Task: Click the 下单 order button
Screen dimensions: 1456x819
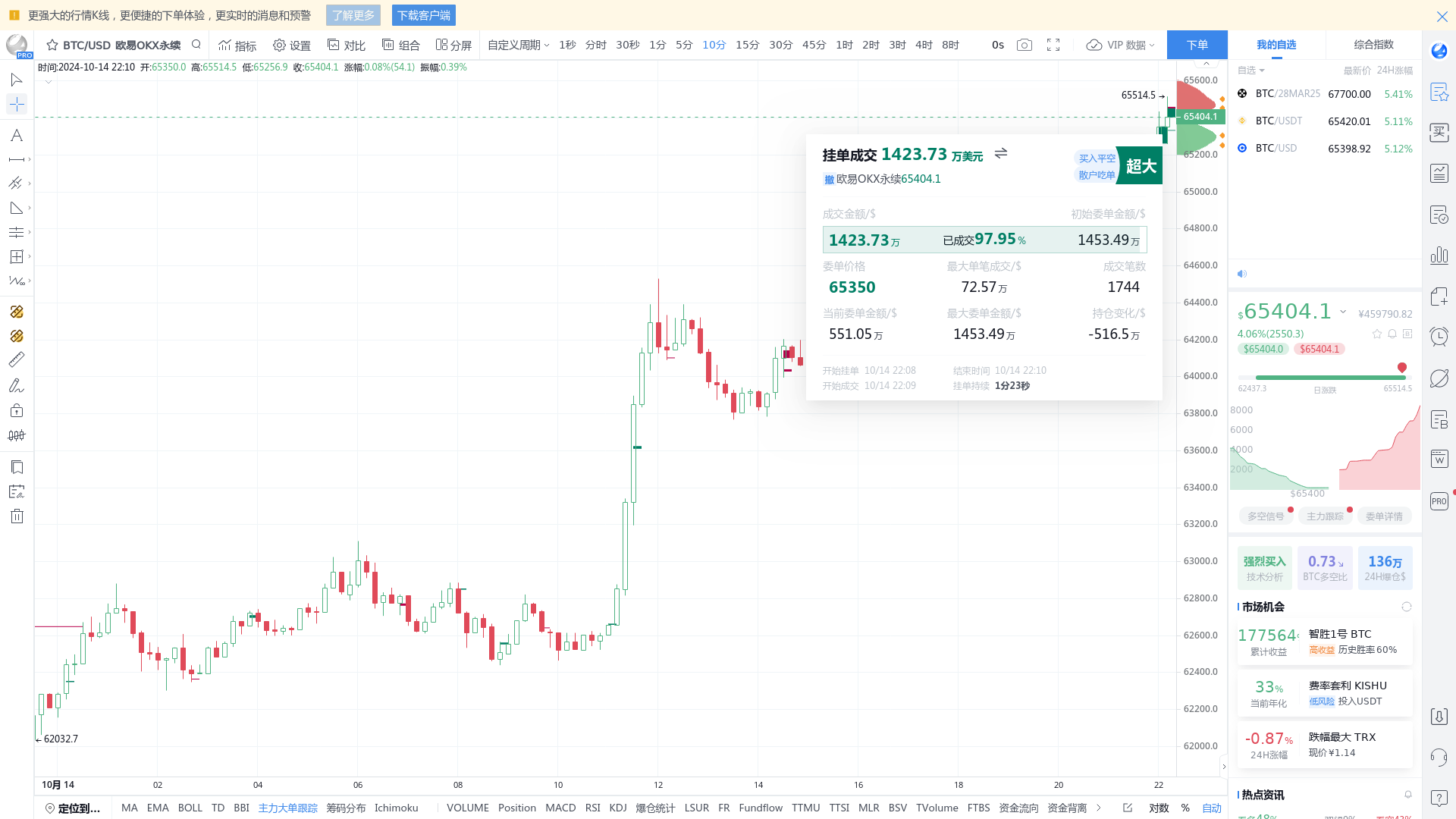Action: [1197, 45]
